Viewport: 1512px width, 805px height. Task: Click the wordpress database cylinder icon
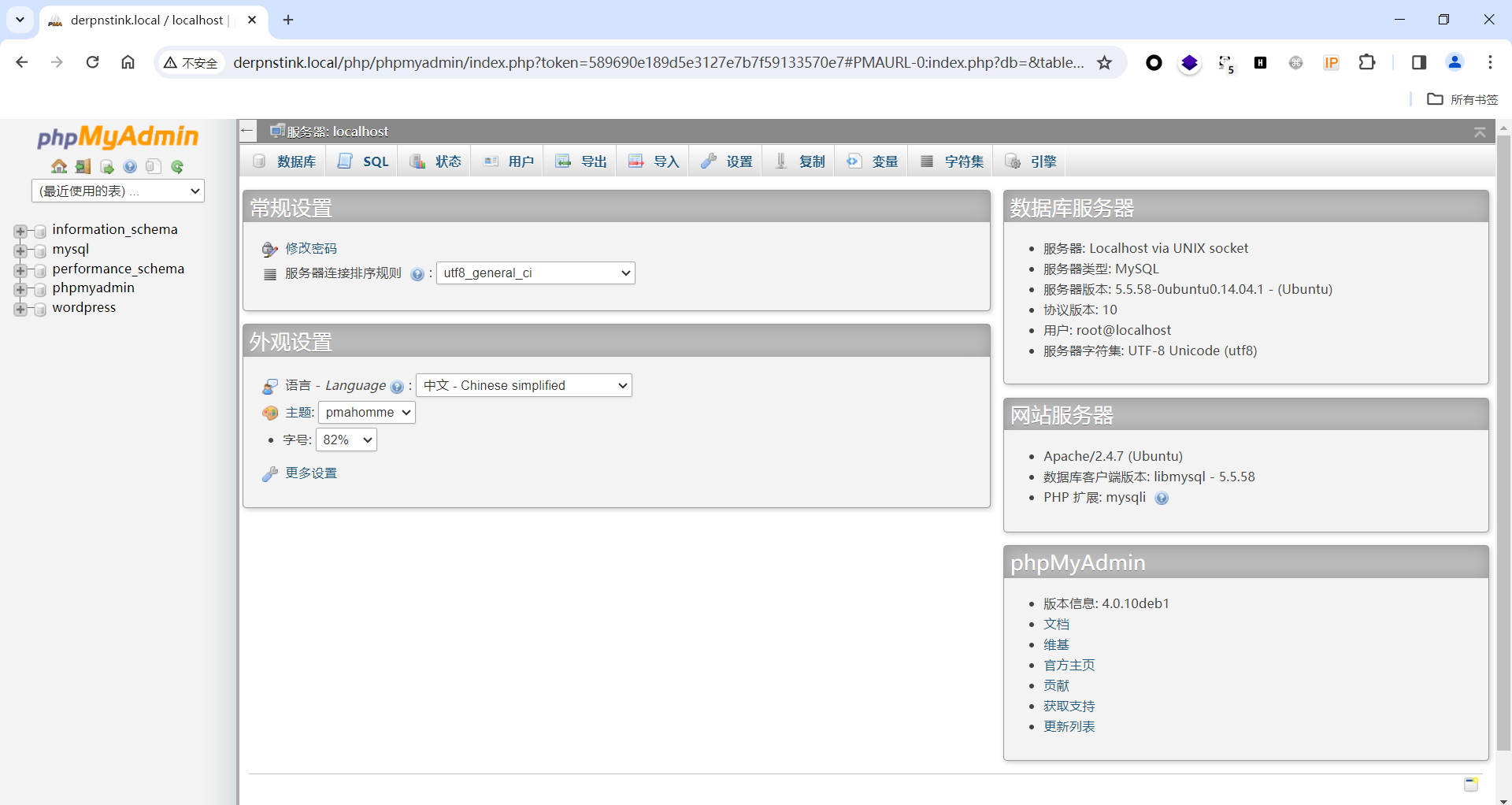[x=40, y=309]
